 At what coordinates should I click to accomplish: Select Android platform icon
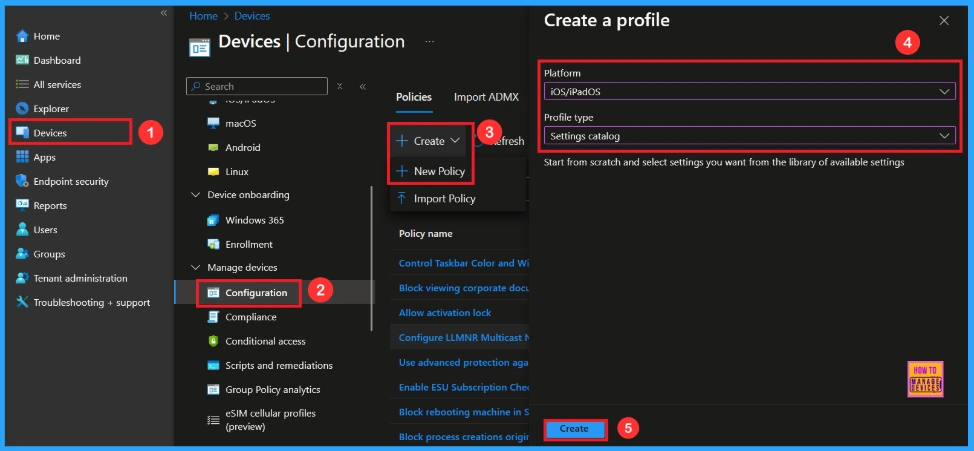[x=213, y=147]
